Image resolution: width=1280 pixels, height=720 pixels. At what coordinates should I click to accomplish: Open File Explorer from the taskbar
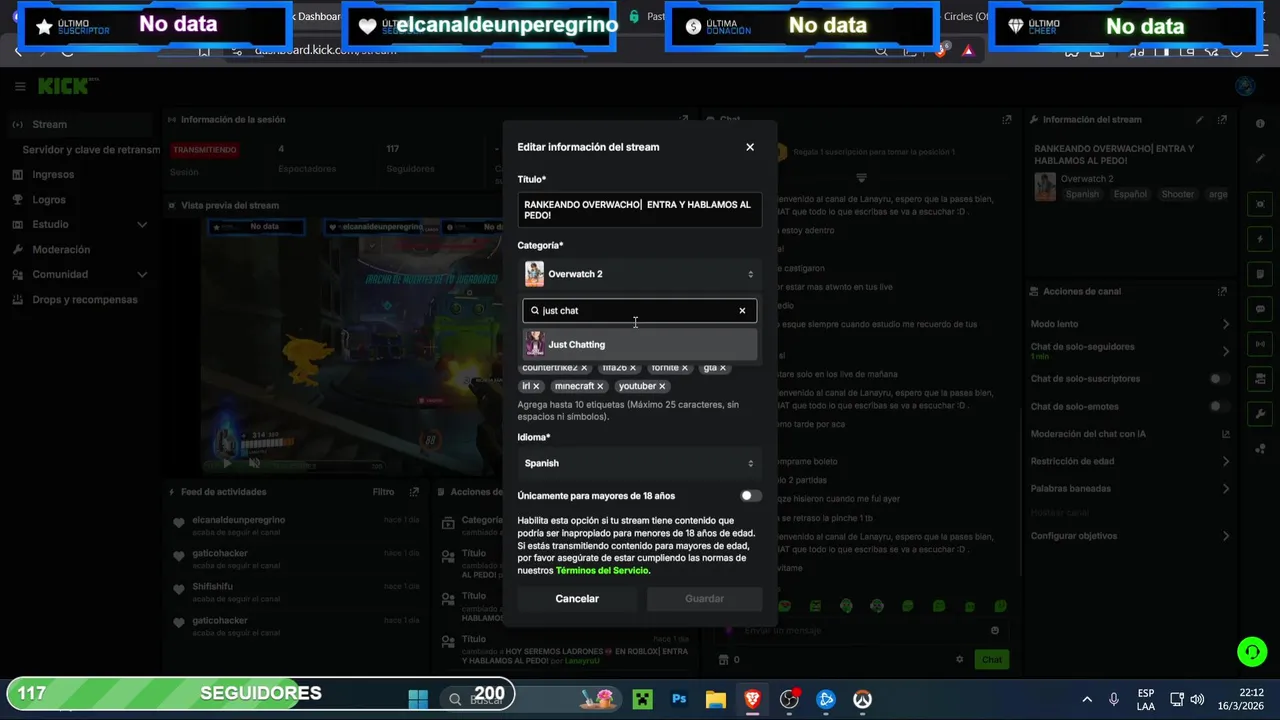coord(715,699)
